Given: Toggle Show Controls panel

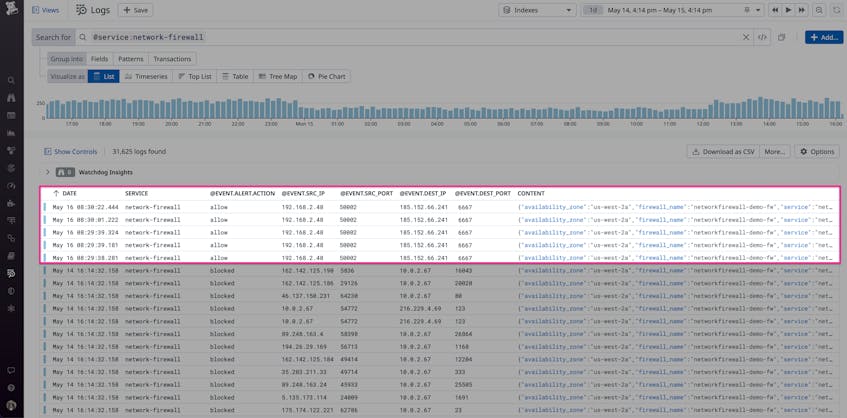Looking at the screenshot, I should click(x=71, y=152).
